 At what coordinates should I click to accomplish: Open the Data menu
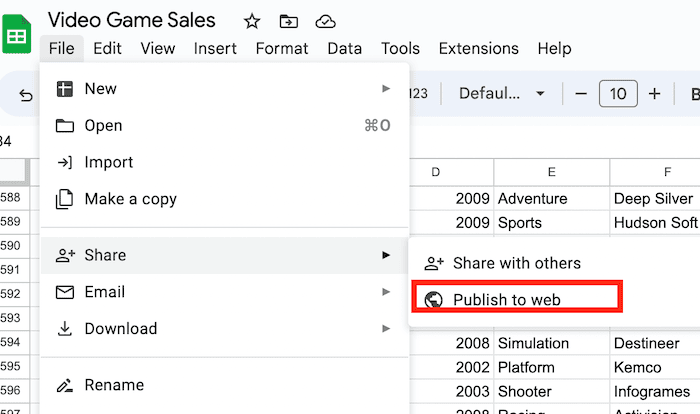coord(344,48)
